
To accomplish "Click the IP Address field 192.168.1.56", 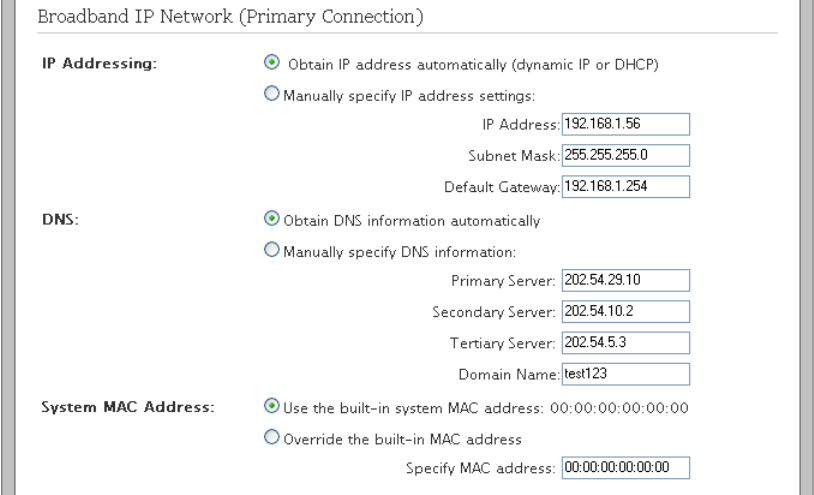I will pos(626,124).
